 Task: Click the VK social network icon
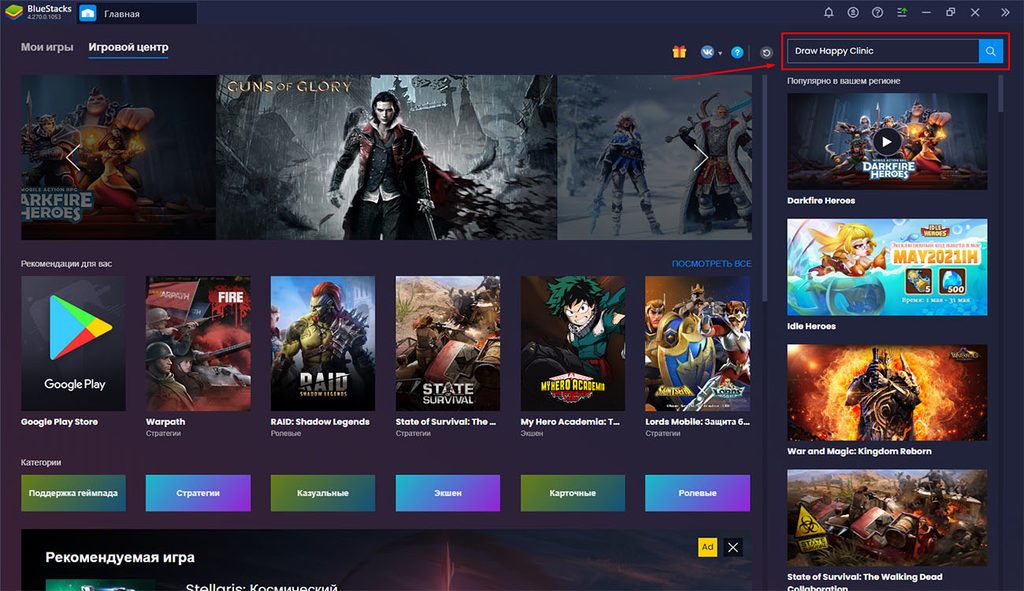click(707, 52)
